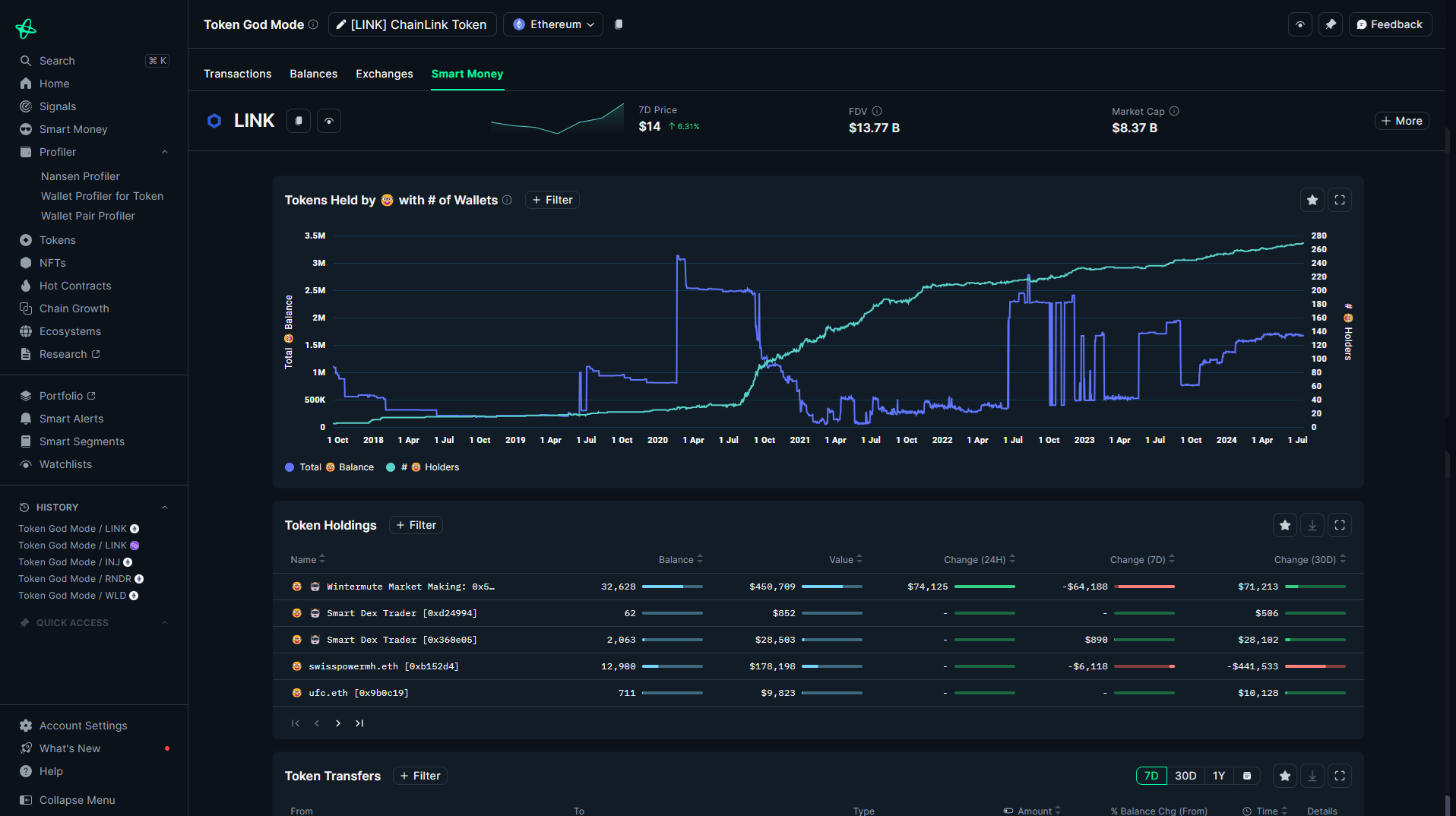Open NFTs in the sidebar

[52, 263]
